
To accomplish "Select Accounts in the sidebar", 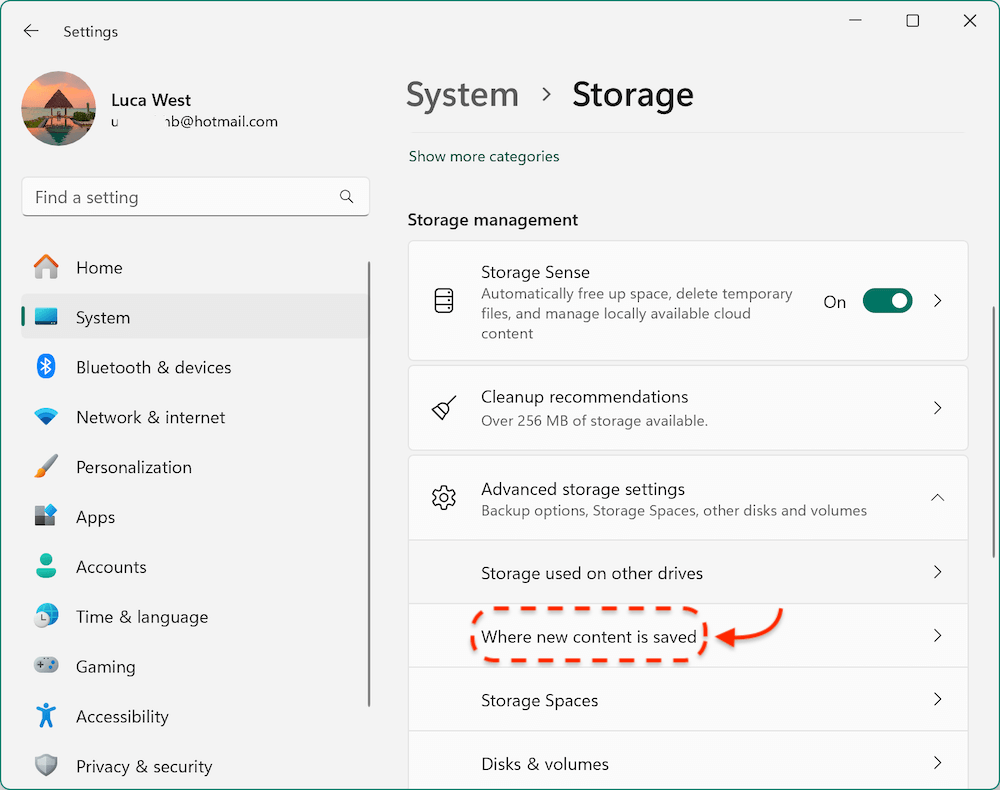I will [111, 567].
